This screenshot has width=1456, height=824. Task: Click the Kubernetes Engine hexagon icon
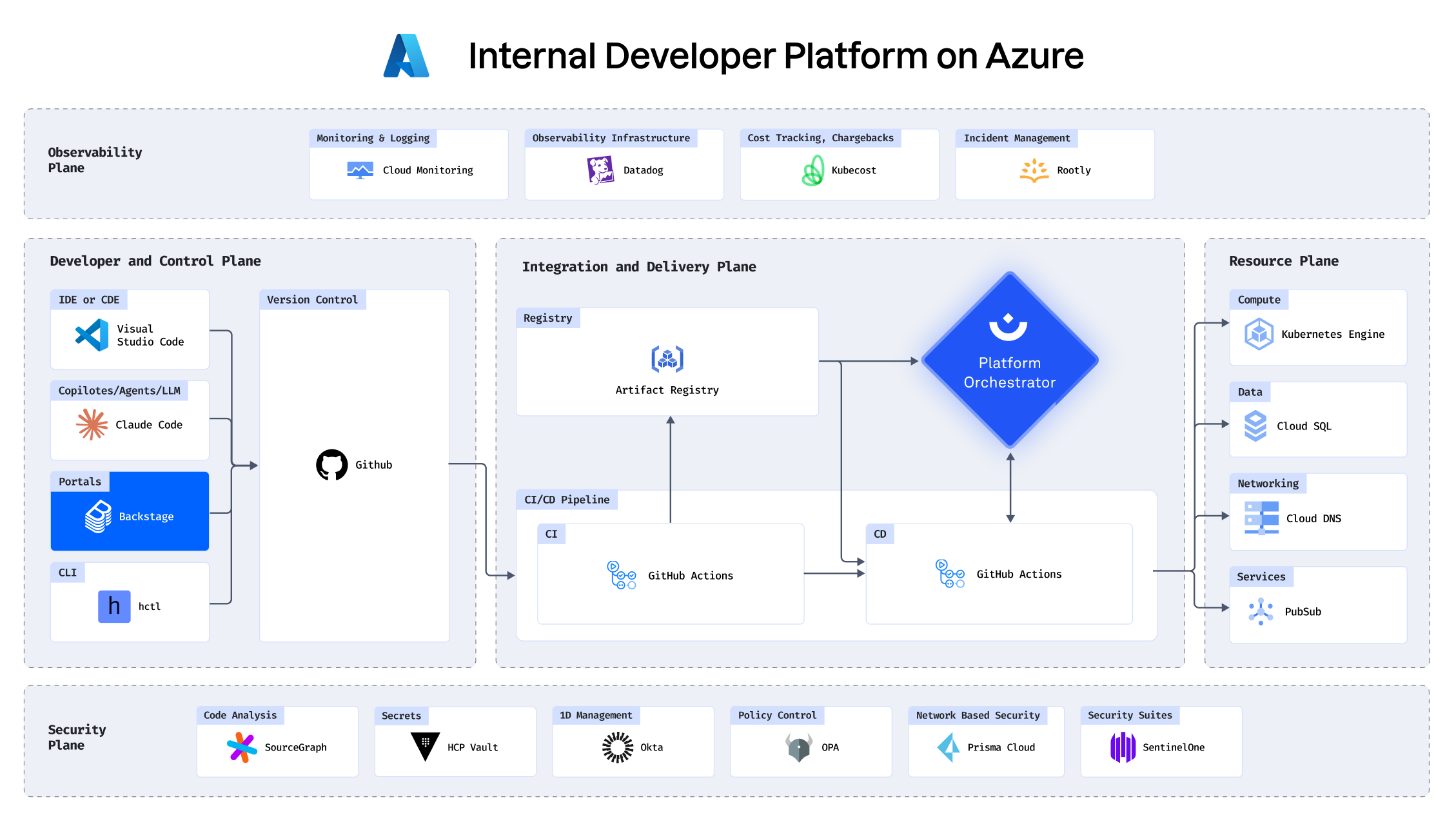[x=1258, y=334]
